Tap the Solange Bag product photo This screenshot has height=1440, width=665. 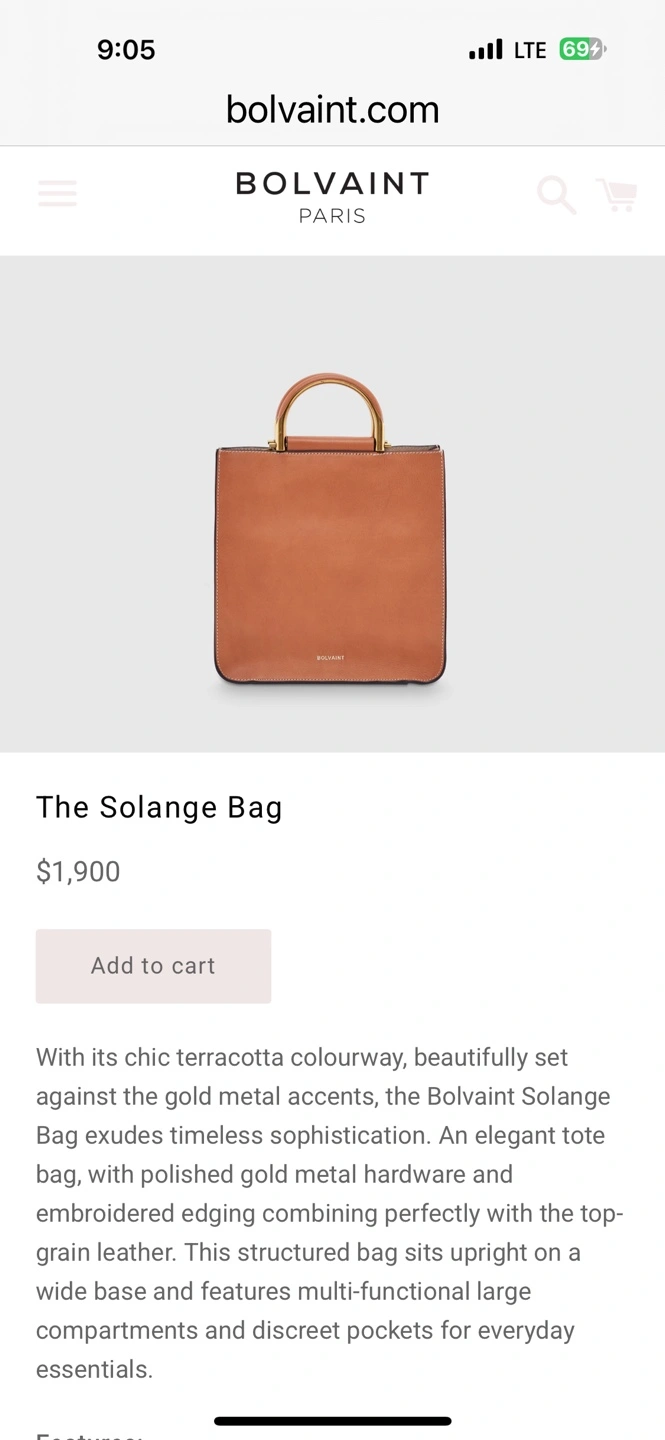[x=330, y=560]
